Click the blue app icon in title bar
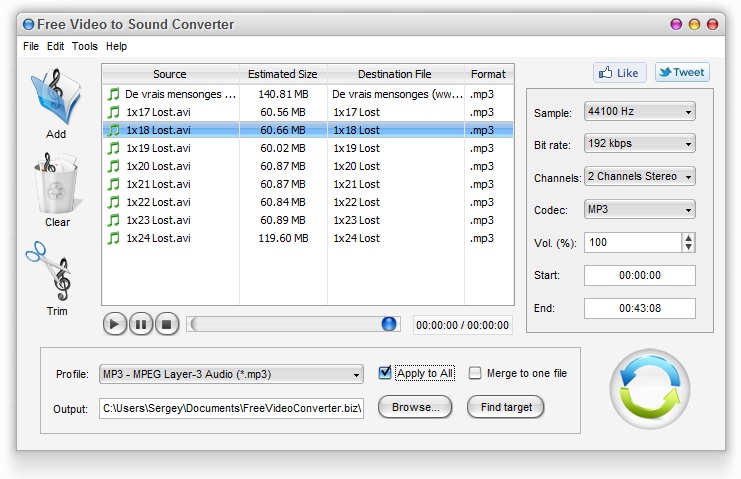Viewport: 741px width, 479px height. (x=28, y=24)
